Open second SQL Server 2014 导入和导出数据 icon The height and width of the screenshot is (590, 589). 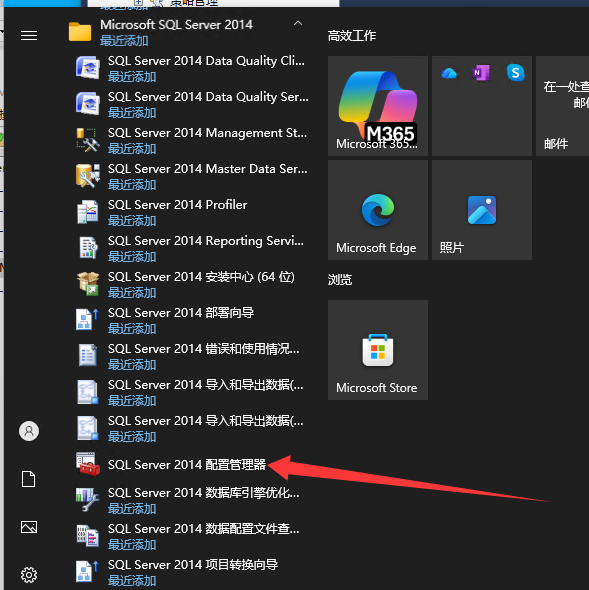pyautogui.click(x=88, y=428)
